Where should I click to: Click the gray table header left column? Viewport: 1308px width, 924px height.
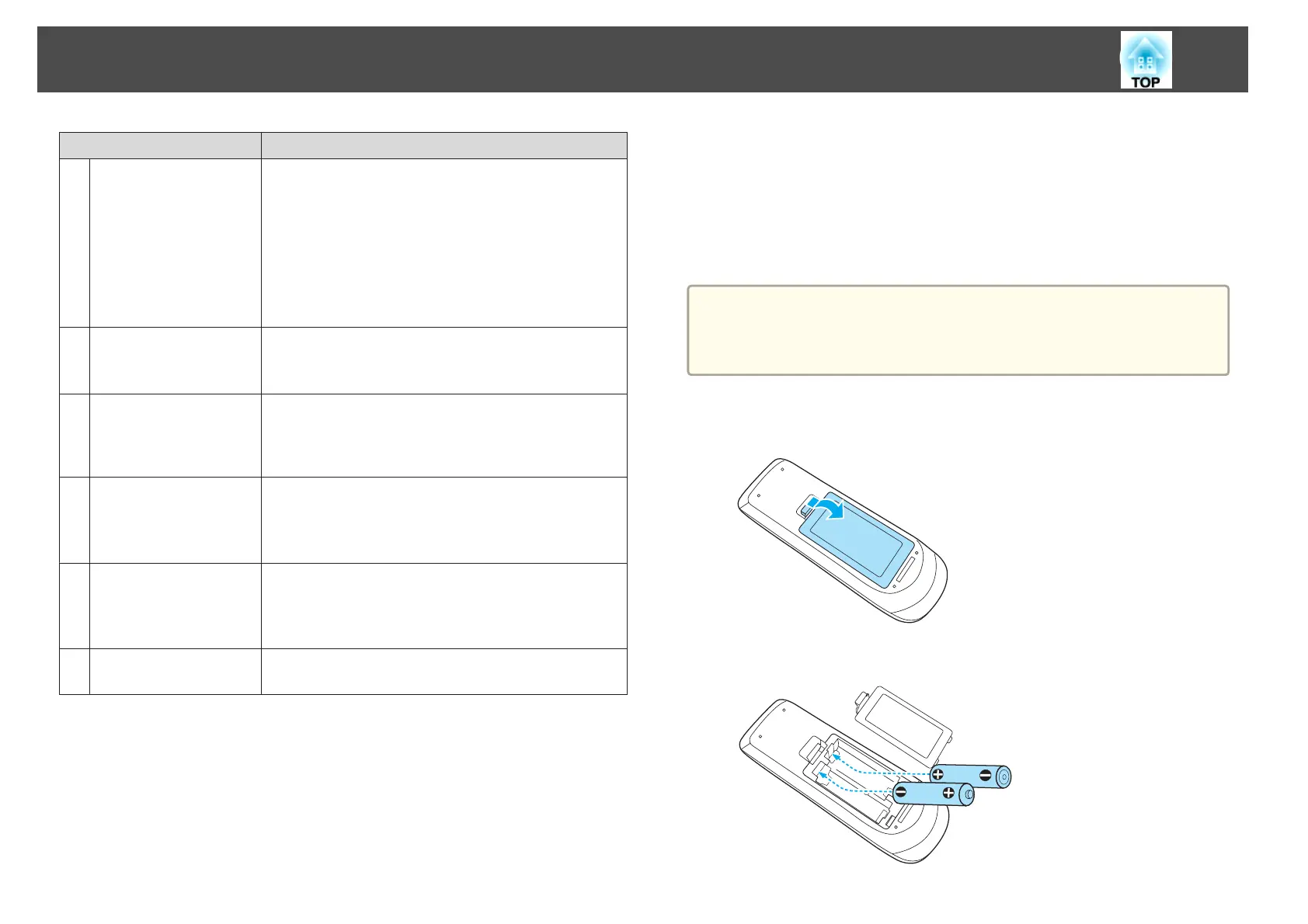[x=160, y=145]
